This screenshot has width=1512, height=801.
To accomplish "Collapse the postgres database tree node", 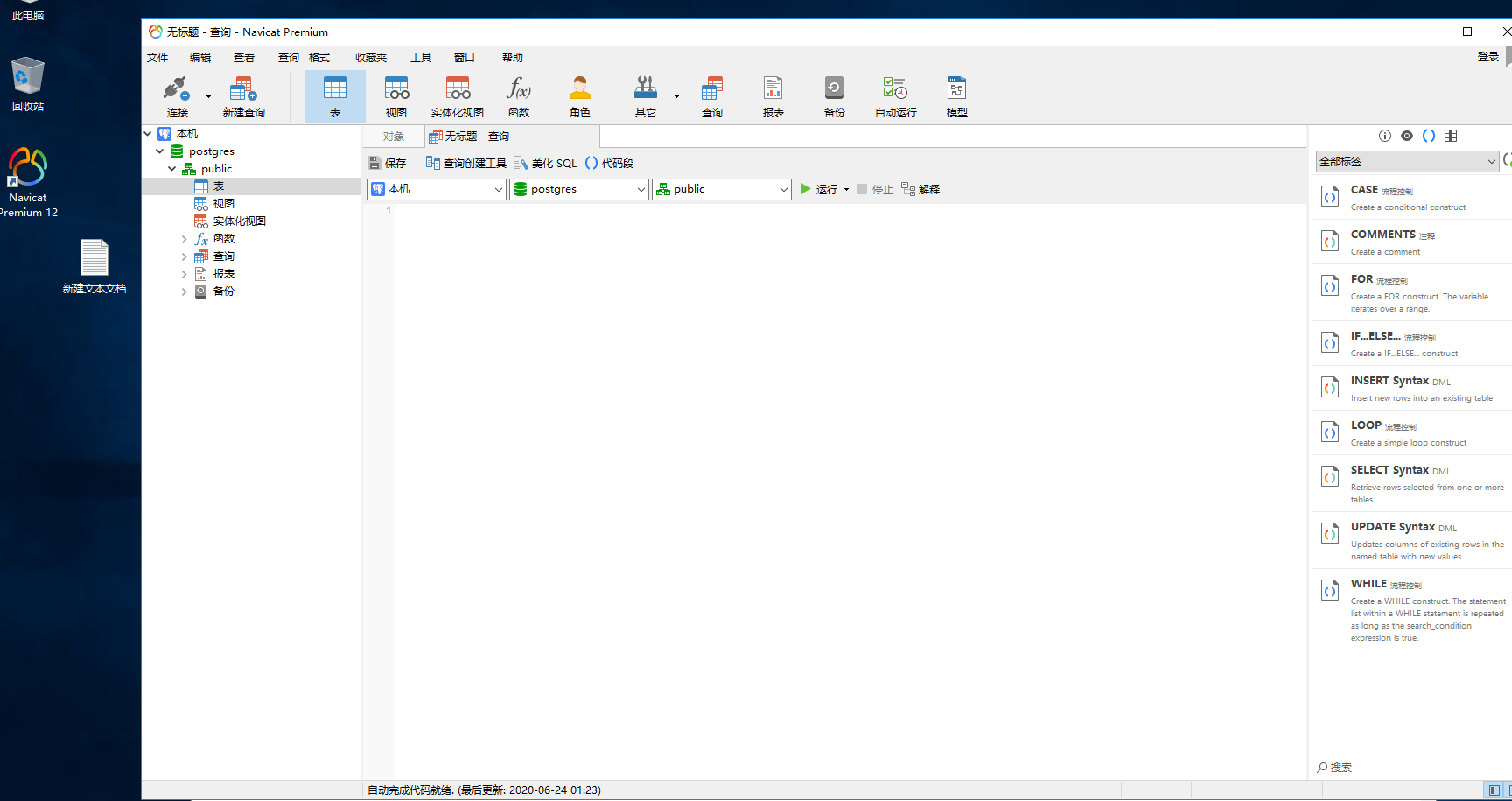I will point(160,151).
